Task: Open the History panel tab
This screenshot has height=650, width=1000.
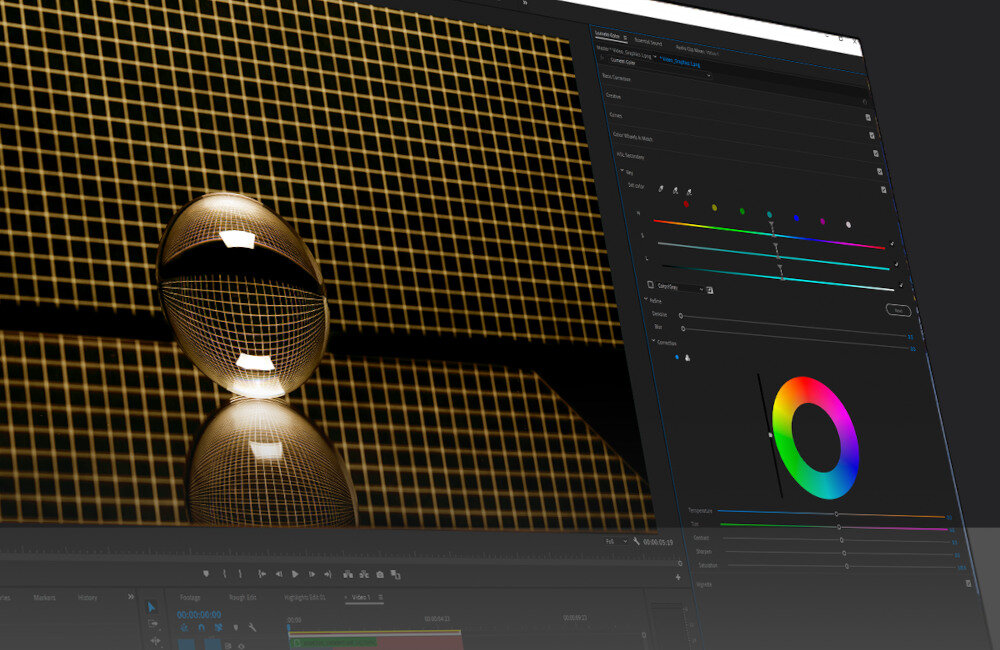Action: point(88,597)
